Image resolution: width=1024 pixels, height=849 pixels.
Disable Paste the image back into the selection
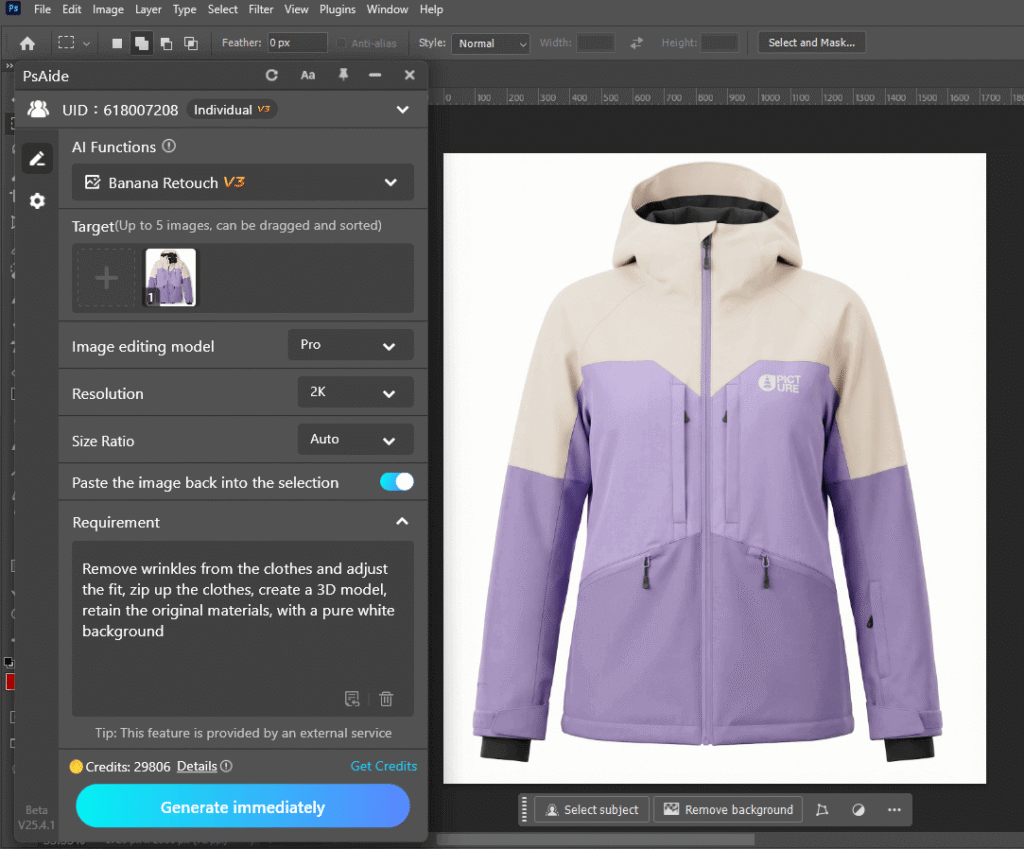[396, 481]
